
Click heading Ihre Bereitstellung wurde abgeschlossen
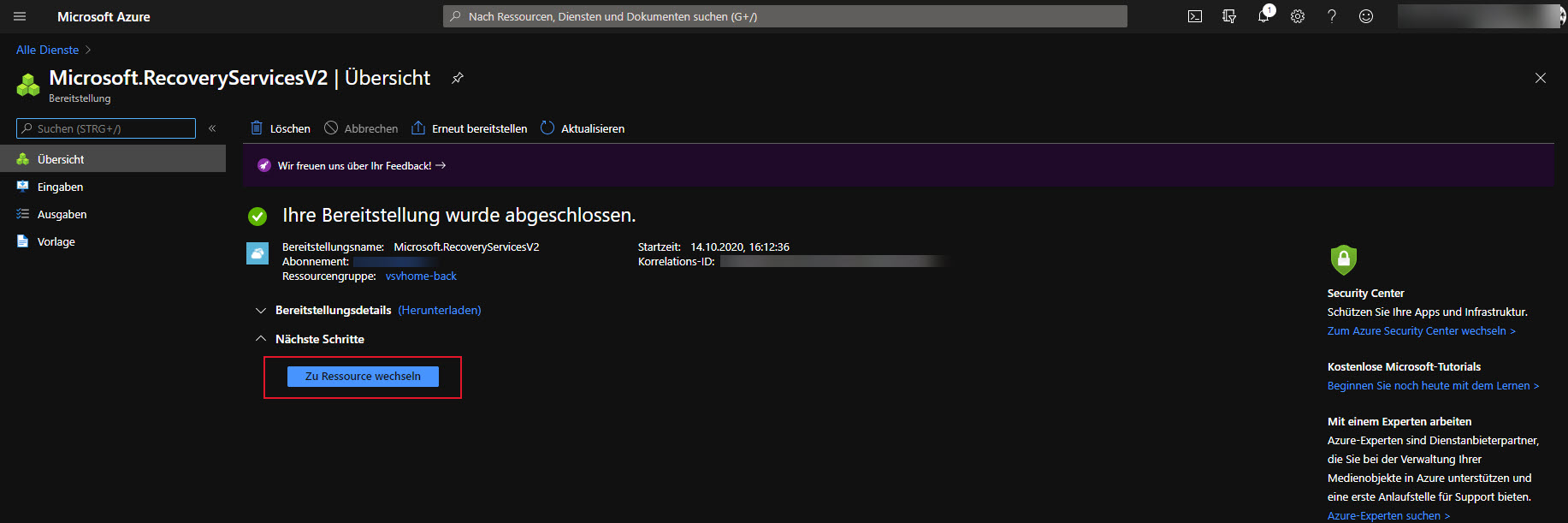click(459, 216)
